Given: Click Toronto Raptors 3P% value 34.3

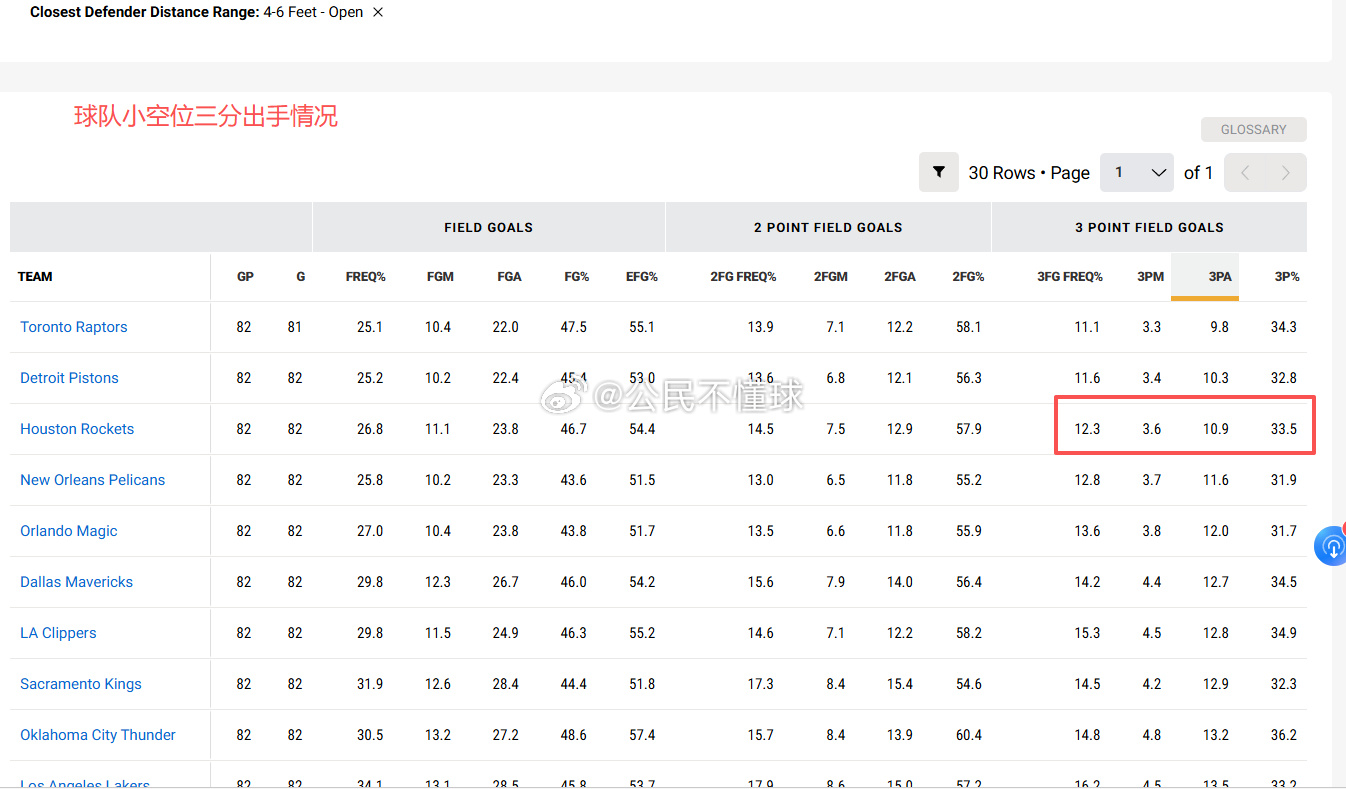Looking at the screenshot, I should 1284,327.
